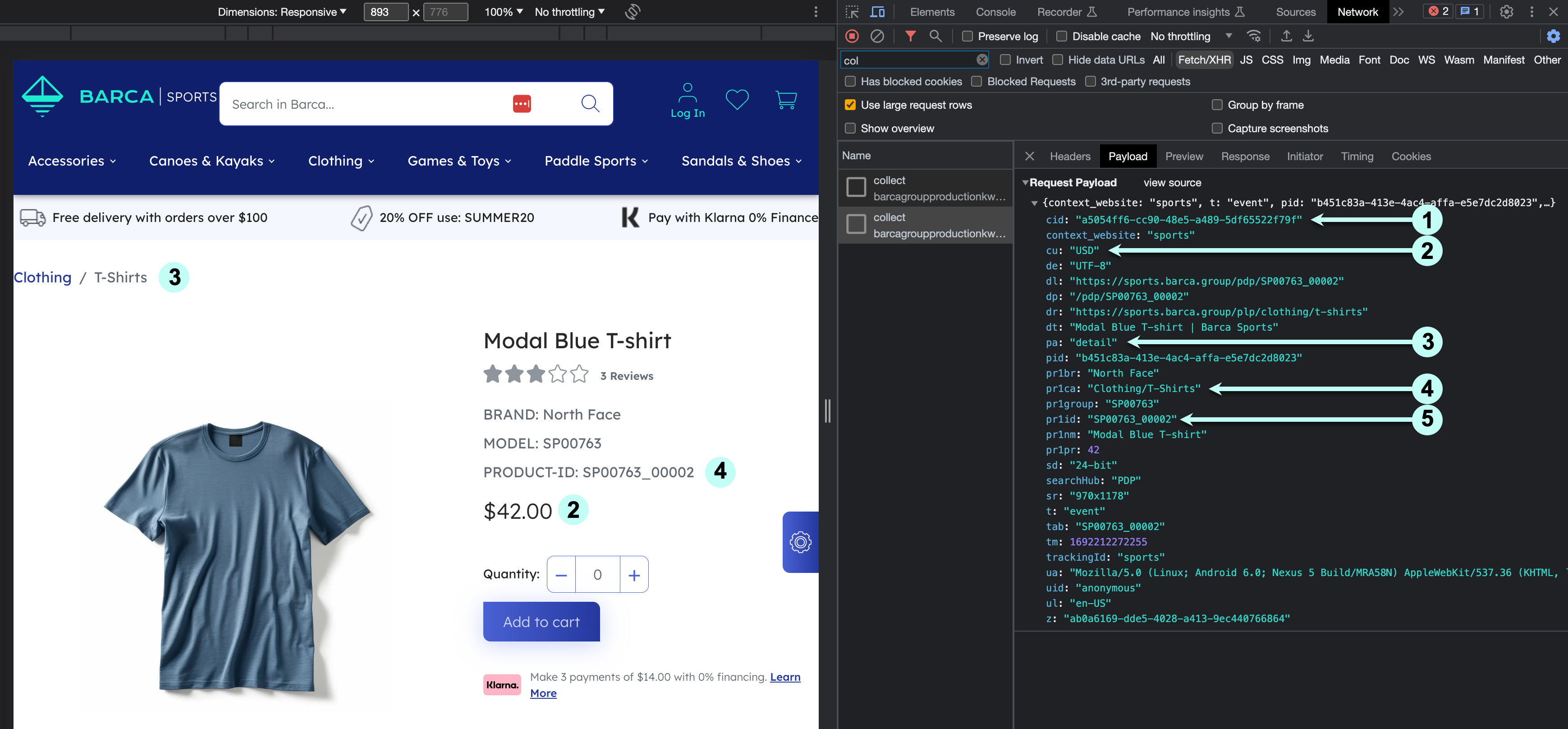Switch to the Elements tab
Viewport: 1568px width, 729px height.
[932, 12]
